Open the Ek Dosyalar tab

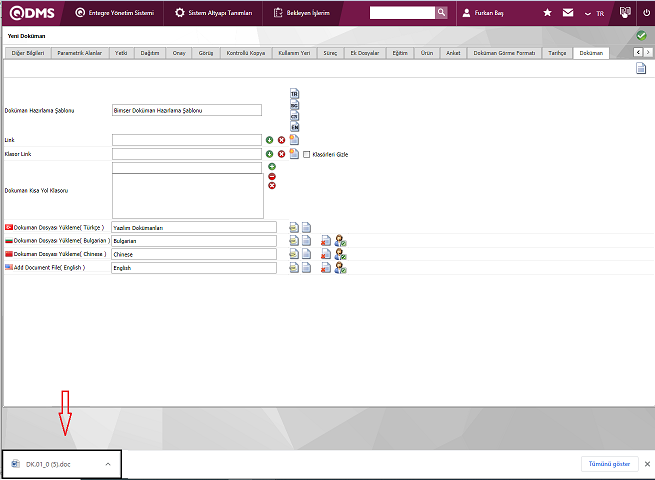364,52
